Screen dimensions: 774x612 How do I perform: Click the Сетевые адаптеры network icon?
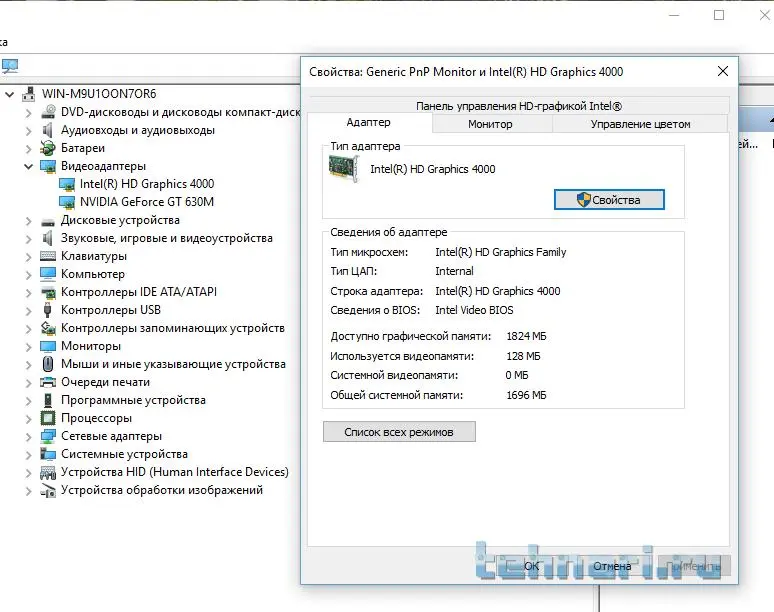click(48, 436)
